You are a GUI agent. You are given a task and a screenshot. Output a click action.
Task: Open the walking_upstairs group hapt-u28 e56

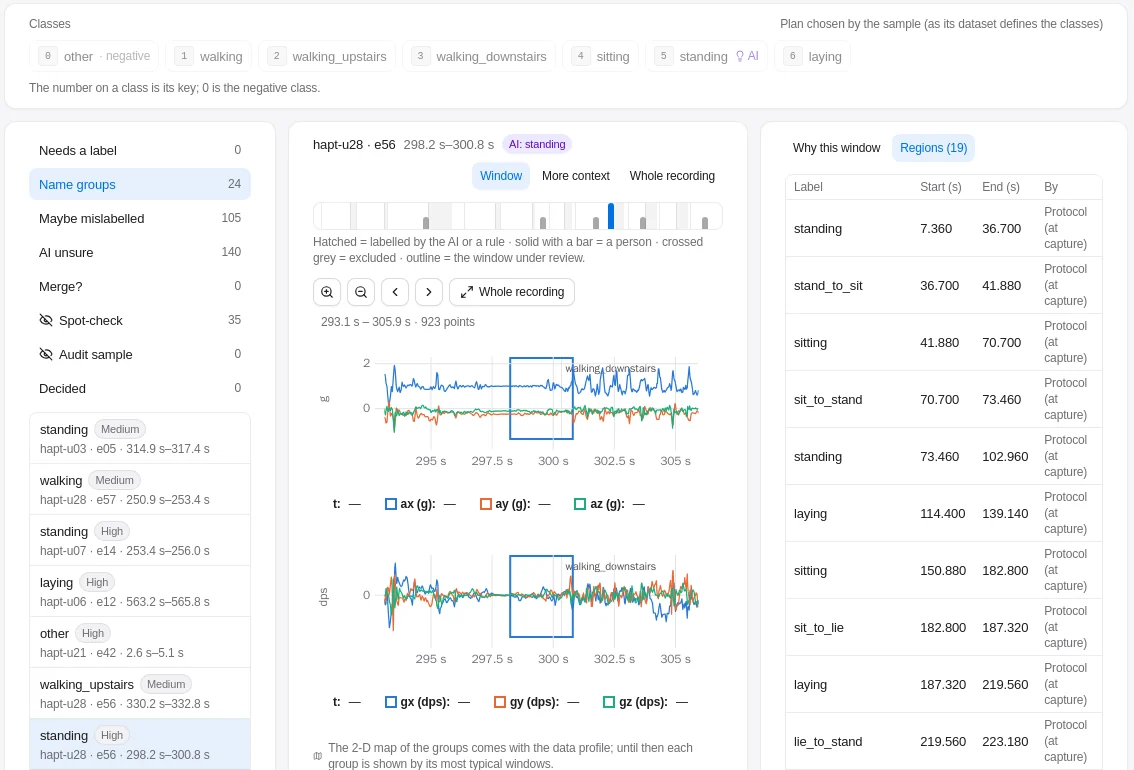[140, 693]
